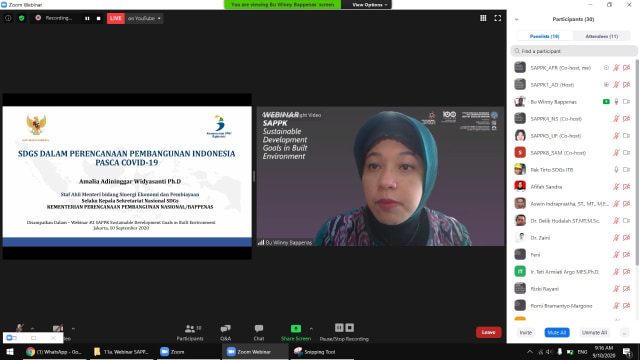Switch to the Attendees tab
Viewport: 640px width, 360px height.
(602, 36)
